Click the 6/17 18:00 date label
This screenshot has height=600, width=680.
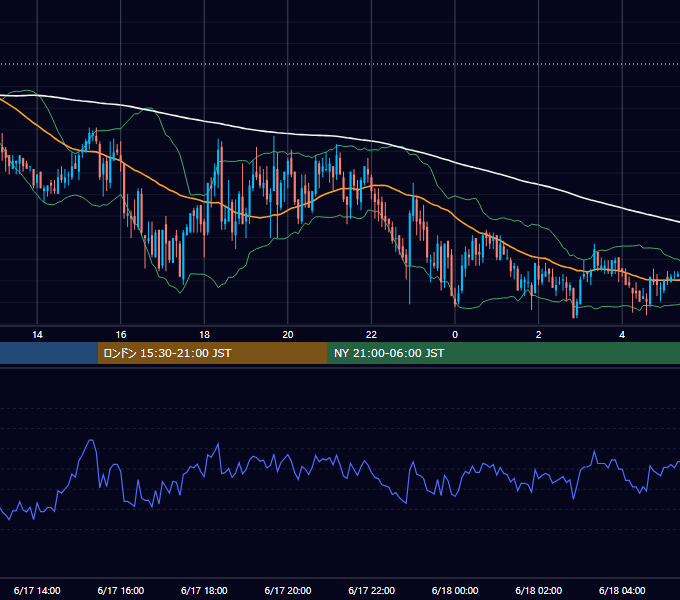(204, 590)
